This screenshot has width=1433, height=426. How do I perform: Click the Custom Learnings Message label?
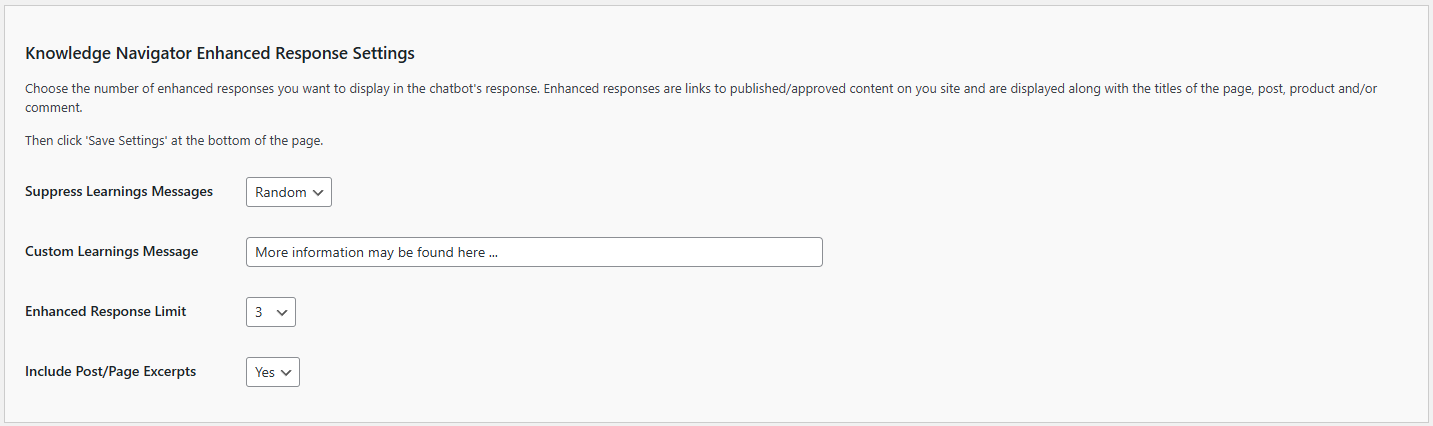(112, 251)
